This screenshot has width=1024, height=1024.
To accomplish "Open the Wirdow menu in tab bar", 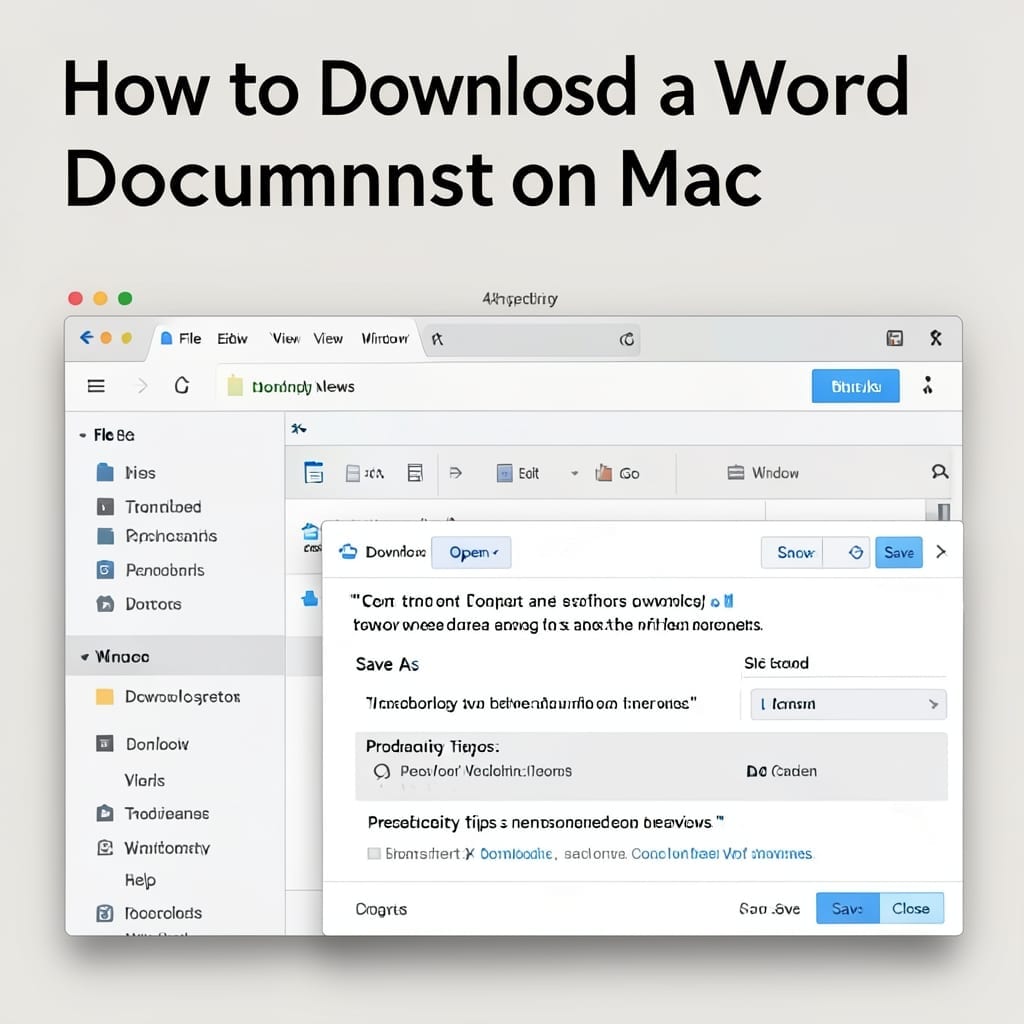I will (385, 338).
